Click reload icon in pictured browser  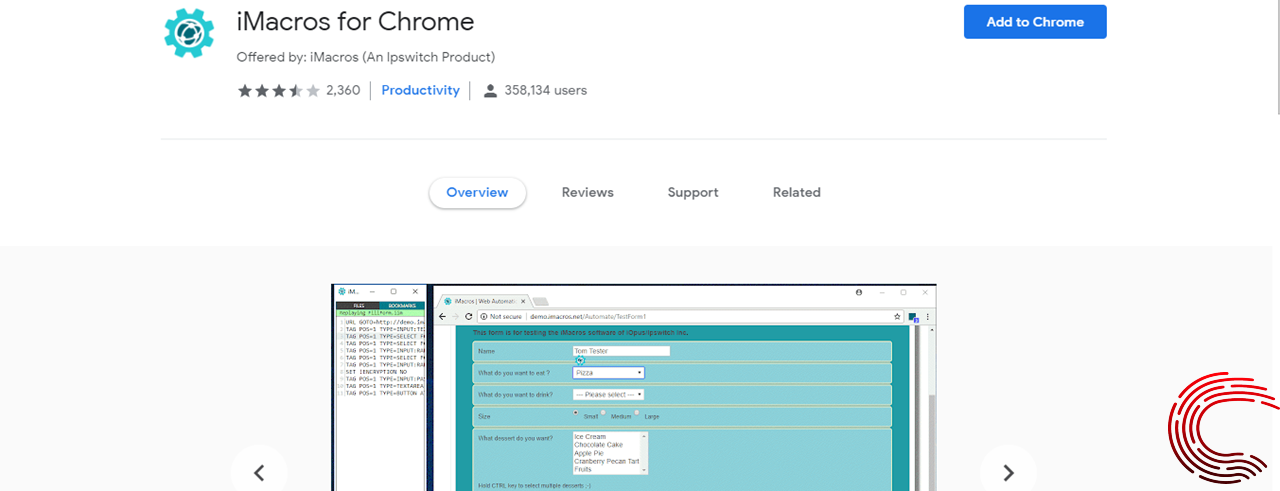[469, 316]
